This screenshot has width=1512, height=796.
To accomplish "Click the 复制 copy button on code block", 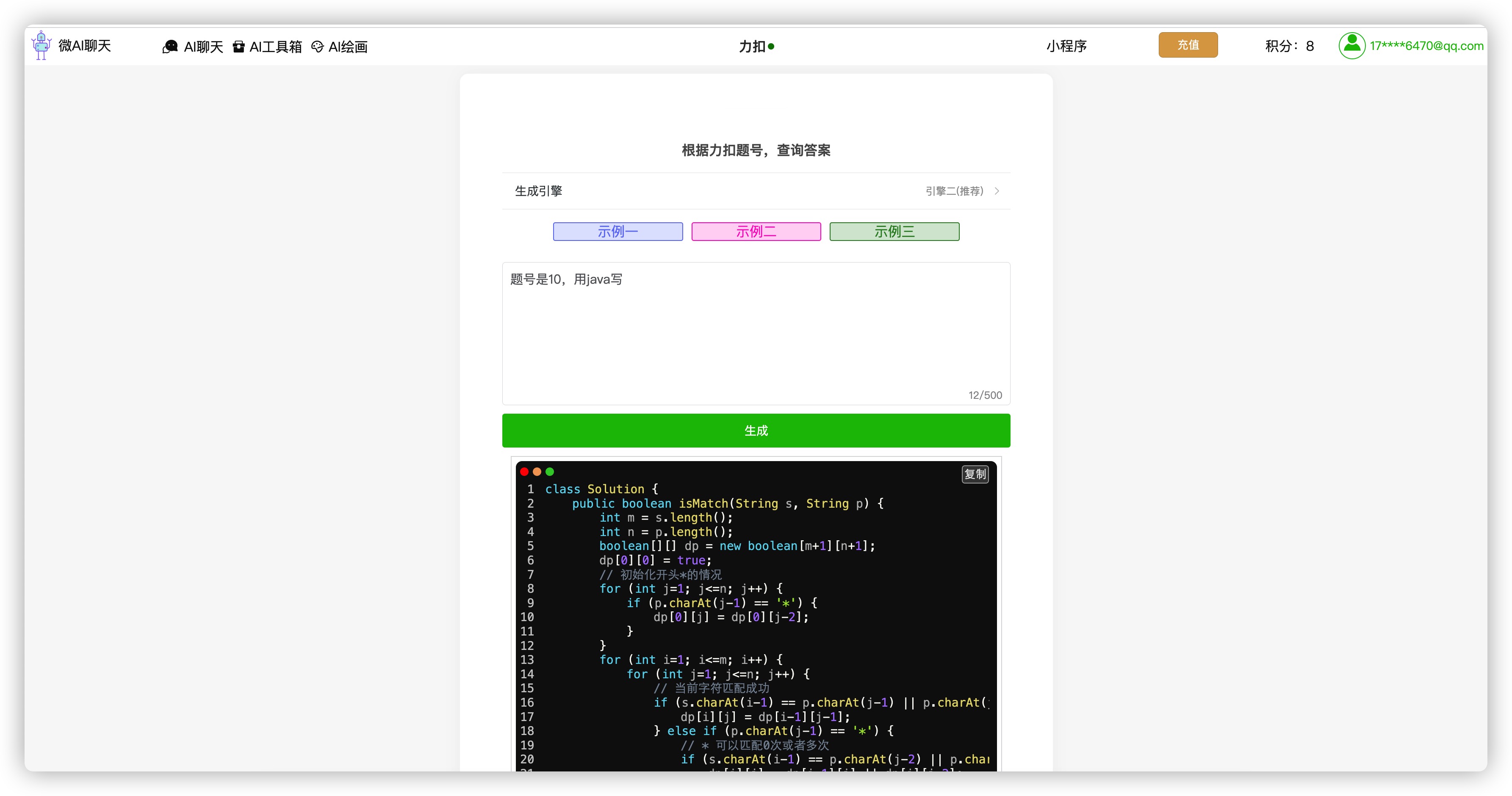I will [975, 475].
